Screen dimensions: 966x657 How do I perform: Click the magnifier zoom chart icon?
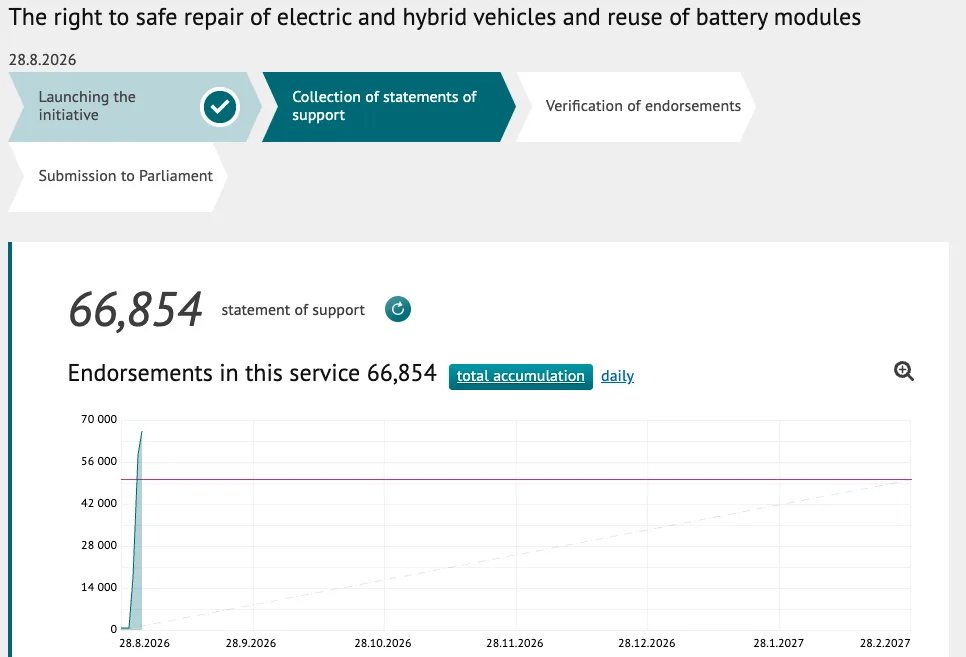click(903, 371)
